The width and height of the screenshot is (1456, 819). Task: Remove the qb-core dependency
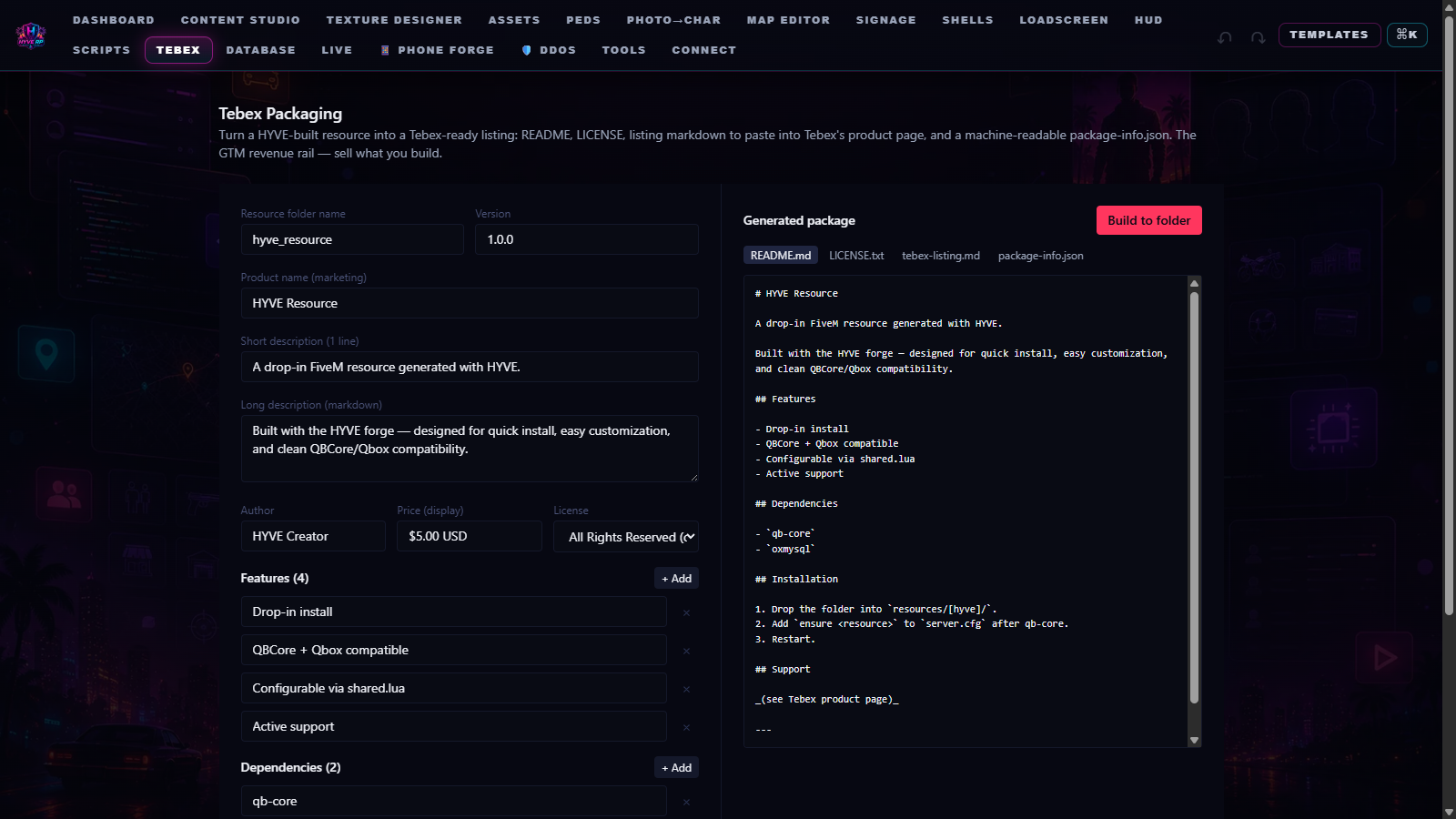coord(686,803)
